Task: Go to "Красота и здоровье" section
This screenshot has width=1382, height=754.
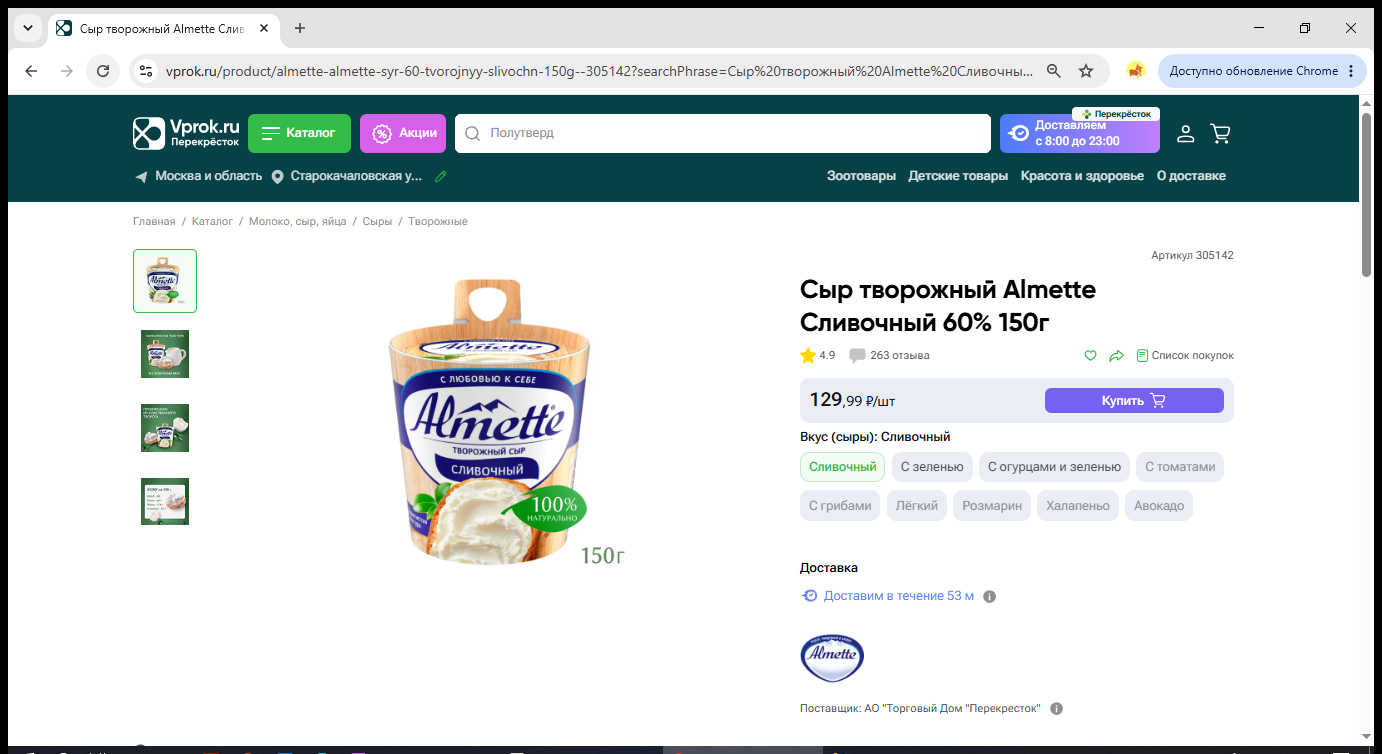Action: tap(1082, 176)
